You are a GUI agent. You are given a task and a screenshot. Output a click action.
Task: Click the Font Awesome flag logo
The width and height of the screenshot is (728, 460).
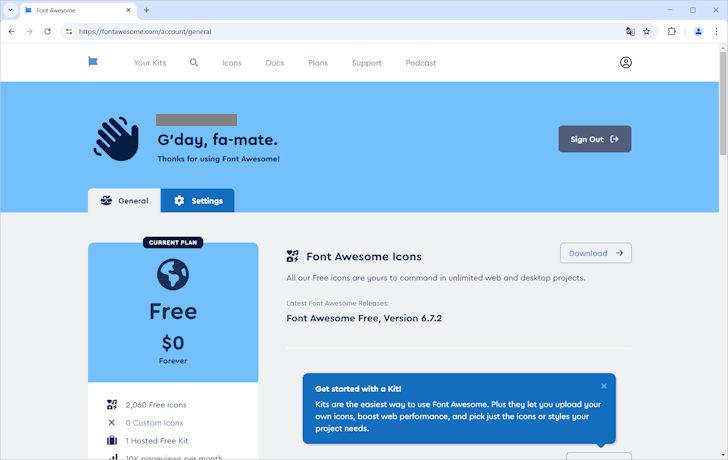(93, 62)
